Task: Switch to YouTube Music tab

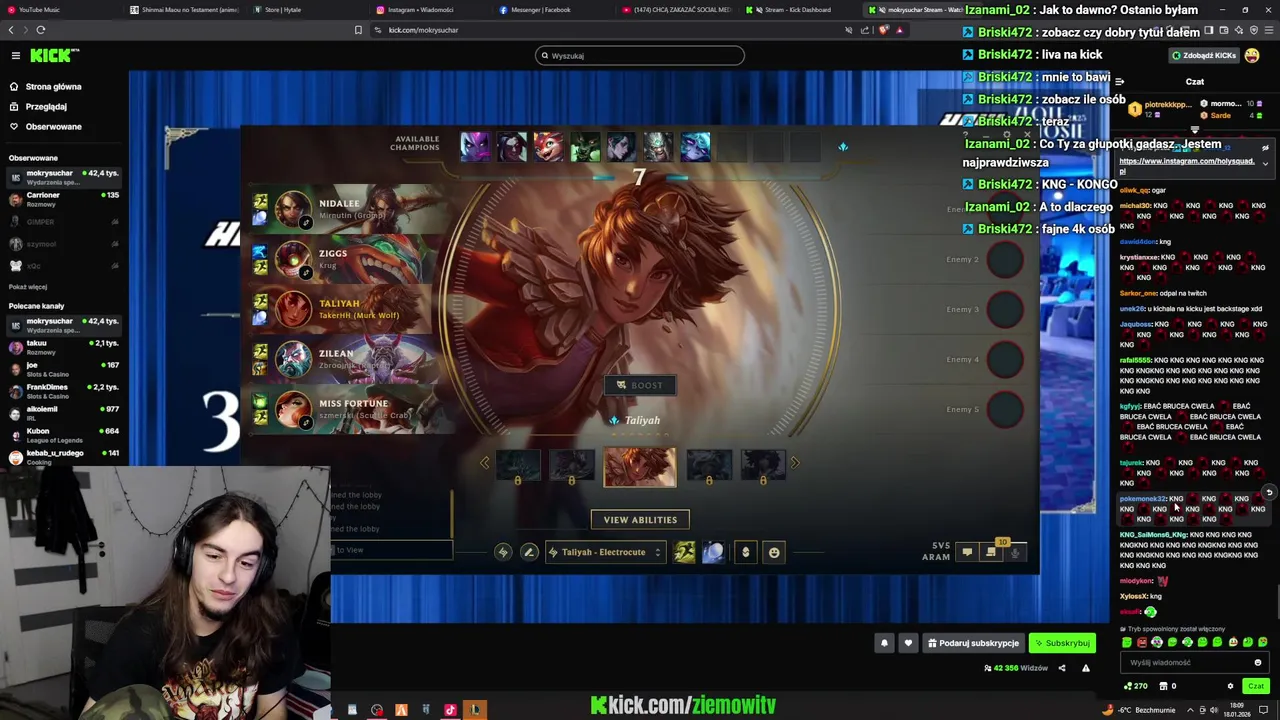Action: tap(60, 10)
